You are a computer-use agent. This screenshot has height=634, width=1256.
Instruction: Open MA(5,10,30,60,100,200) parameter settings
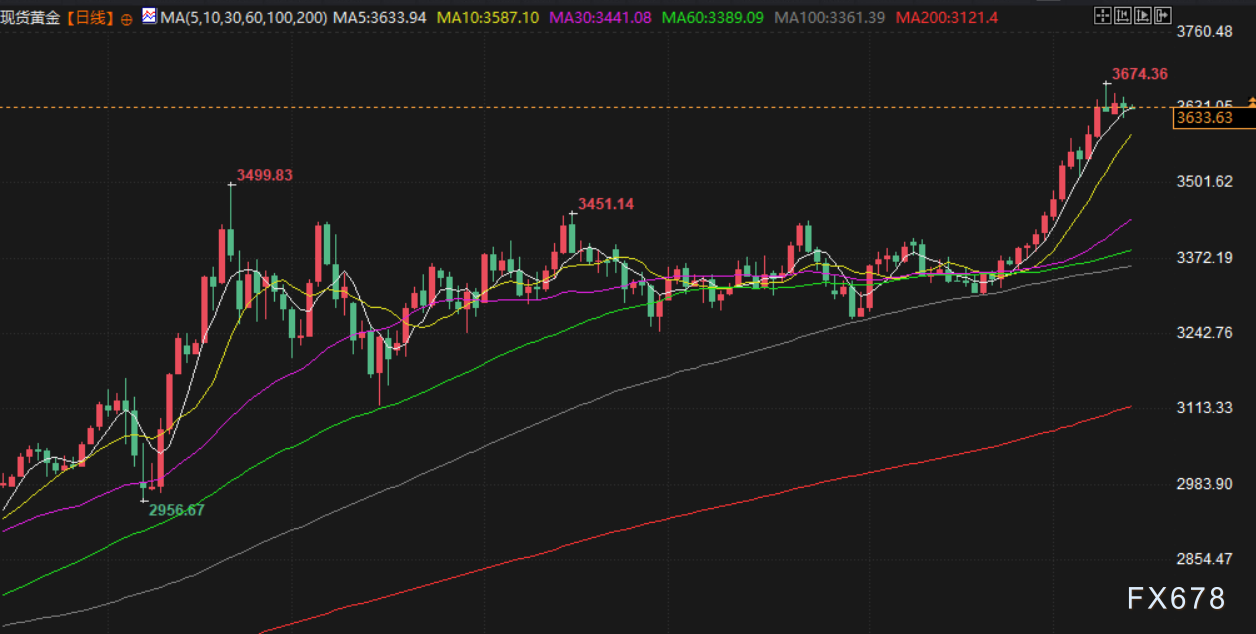(242, 18)
